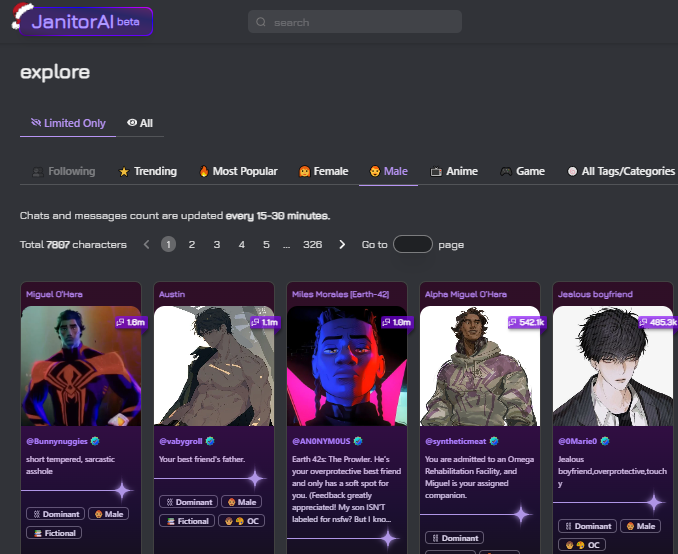
Task: Go to page 3
Action: [217, 245]
